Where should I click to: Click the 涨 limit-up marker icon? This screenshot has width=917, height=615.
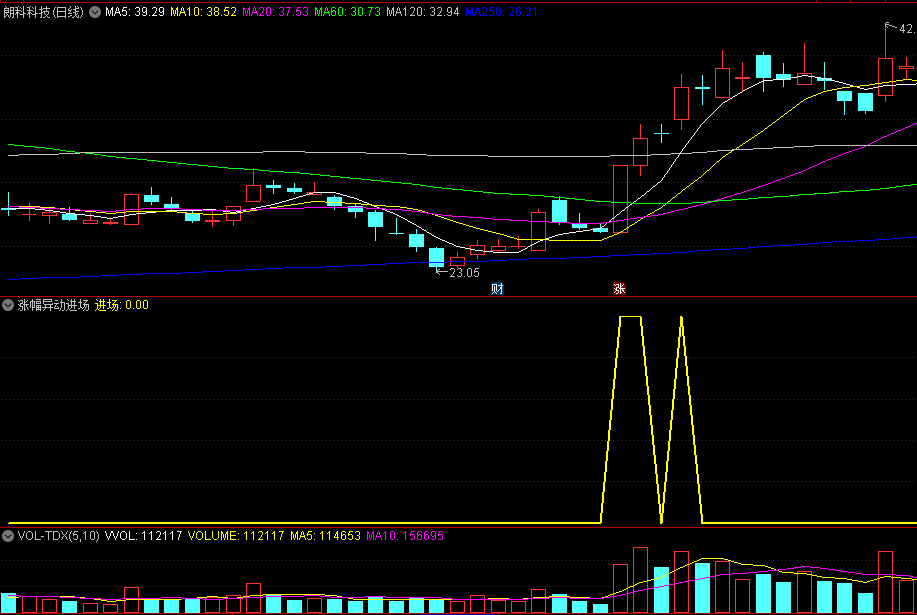[x=619, y=289]
